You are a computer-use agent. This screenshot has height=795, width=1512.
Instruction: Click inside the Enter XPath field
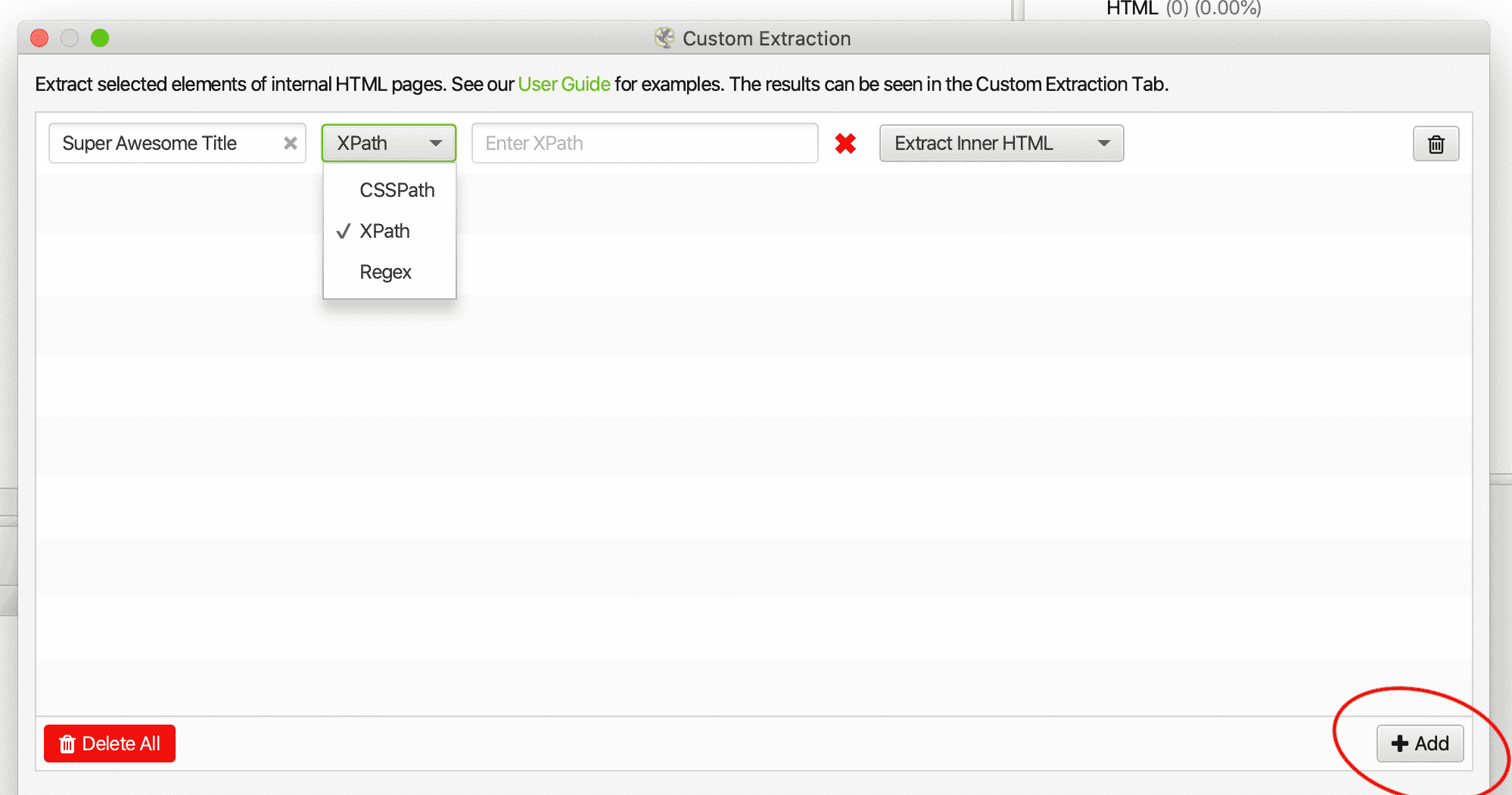[644, 143]
